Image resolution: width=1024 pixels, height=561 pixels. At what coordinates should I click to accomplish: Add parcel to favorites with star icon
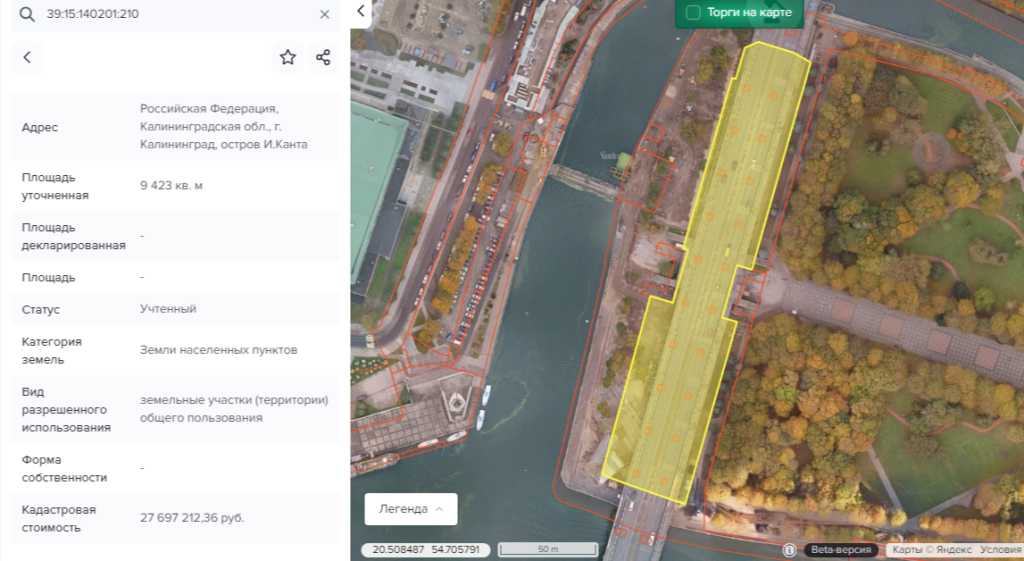pos(287,57)
